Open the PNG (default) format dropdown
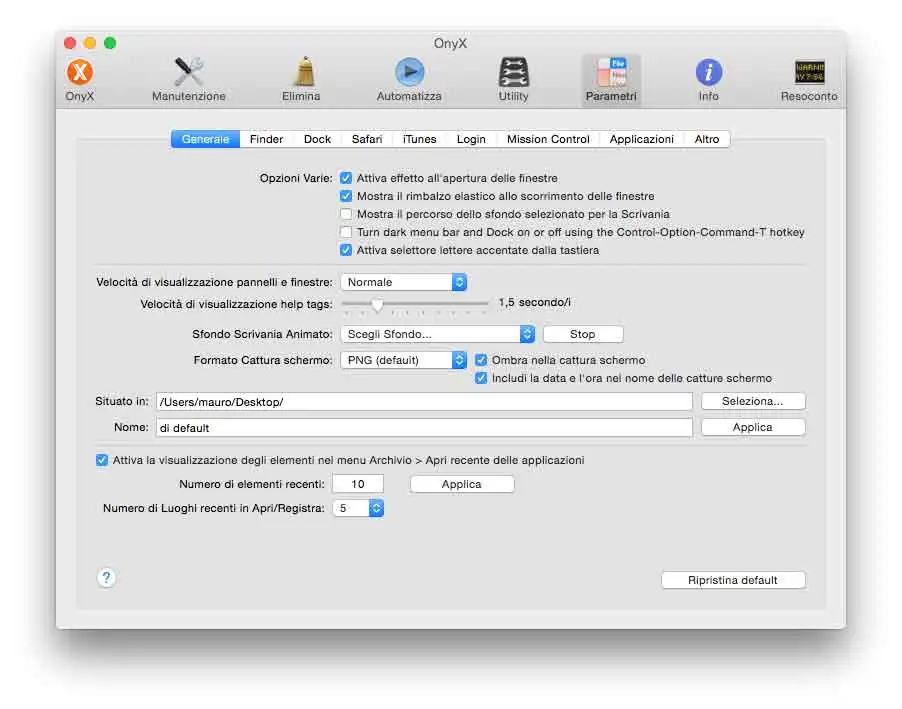This screenshot has width=902, height=709. [404, 360]
